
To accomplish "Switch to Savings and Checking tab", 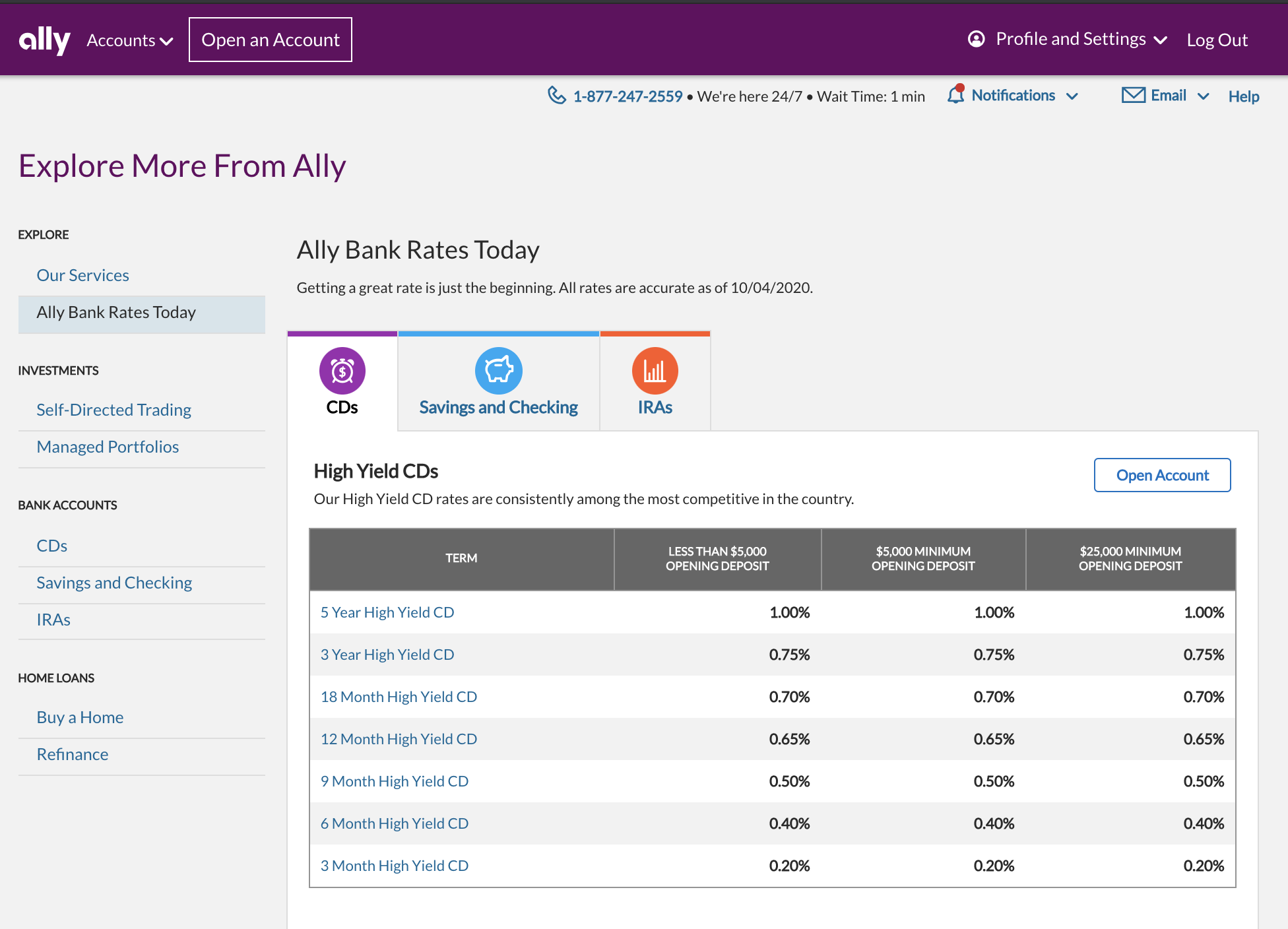I will click(499, 383).
